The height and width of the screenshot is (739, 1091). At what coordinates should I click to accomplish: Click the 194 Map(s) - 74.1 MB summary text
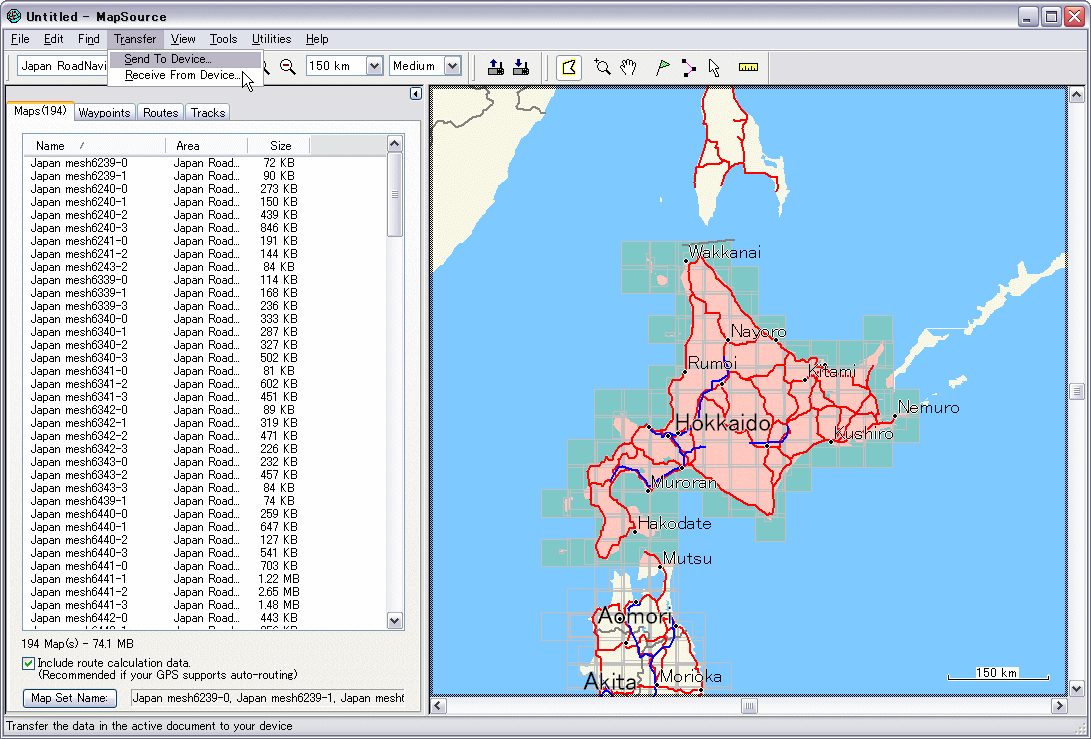pyautogui.click(x=77, y=644)
